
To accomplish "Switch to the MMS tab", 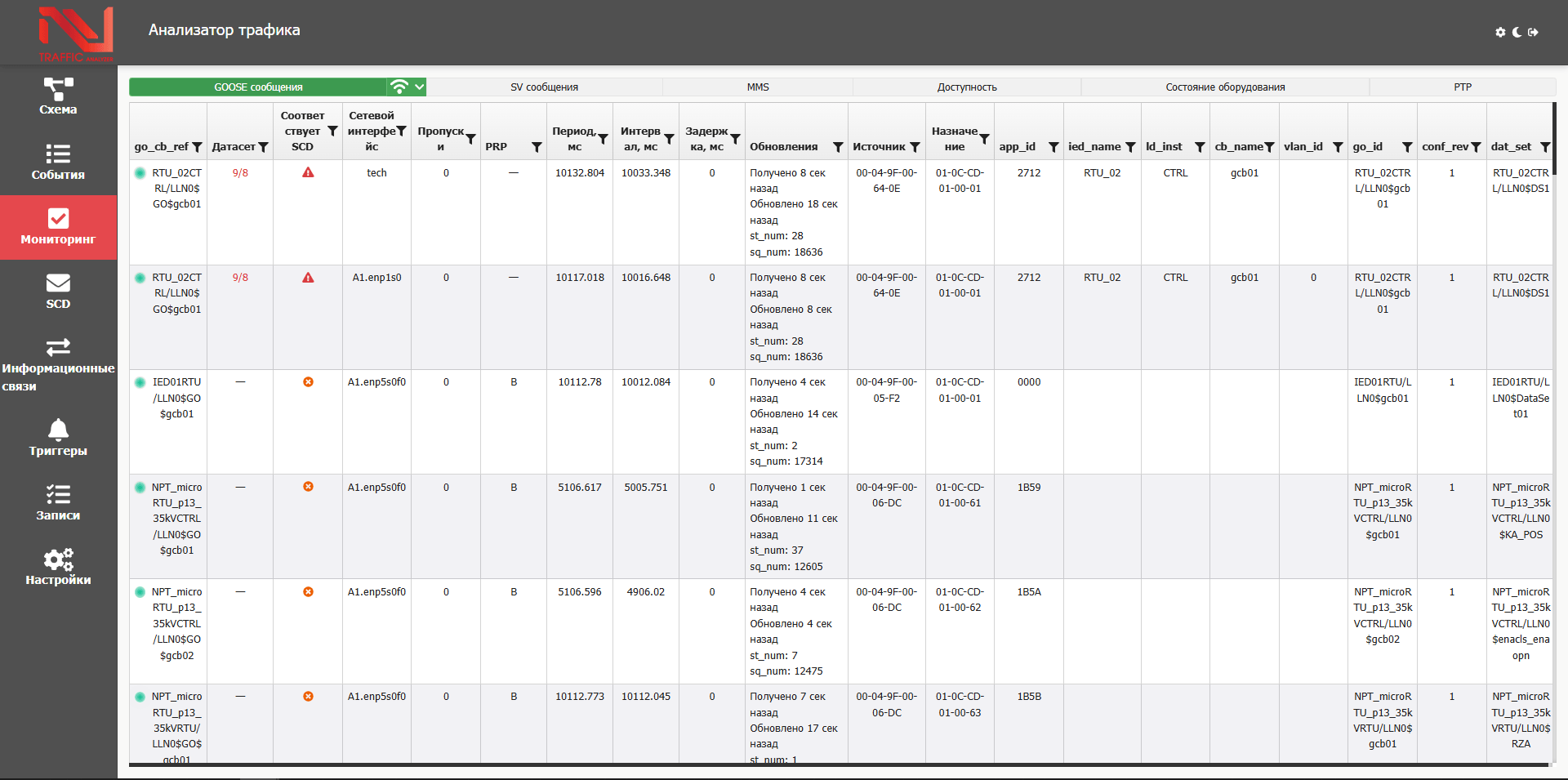I will click(x=758, y=87).
